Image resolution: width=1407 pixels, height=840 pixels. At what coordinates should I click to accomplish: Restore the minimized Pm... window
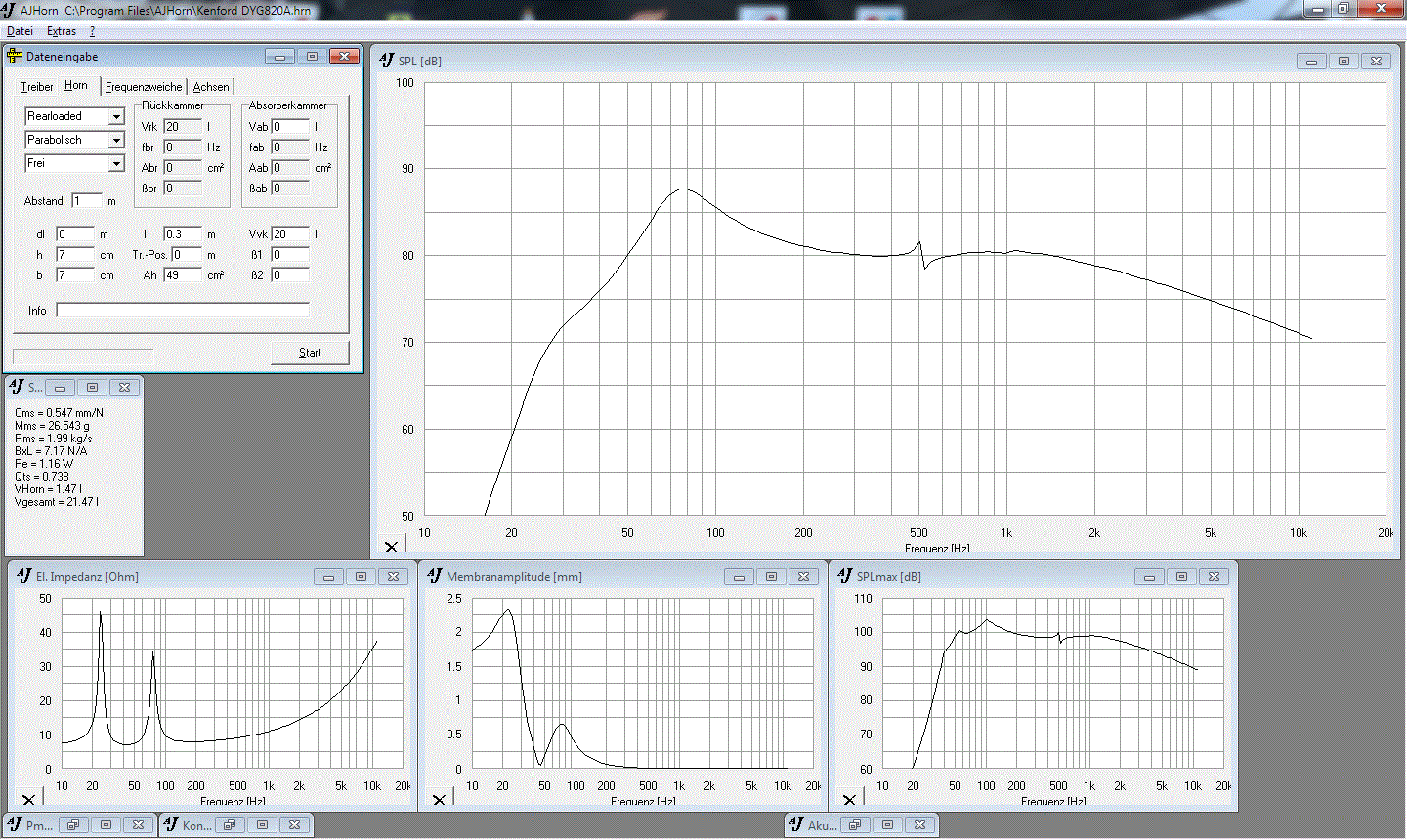point(73,825)
